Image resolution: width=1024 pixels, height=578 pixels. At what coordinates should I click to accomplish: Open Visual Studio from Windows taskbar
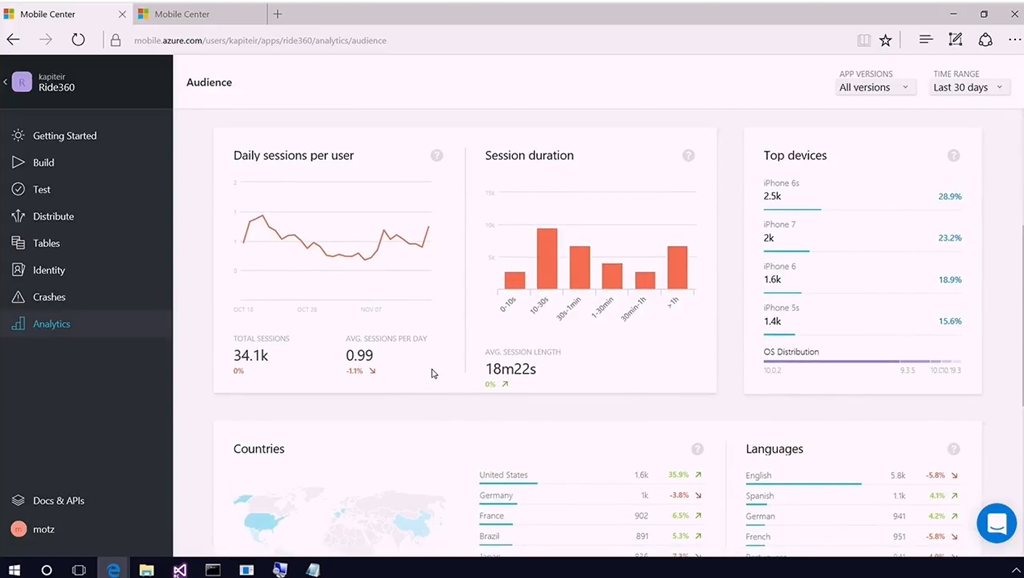pyautogui.click(x=179, y=569)
